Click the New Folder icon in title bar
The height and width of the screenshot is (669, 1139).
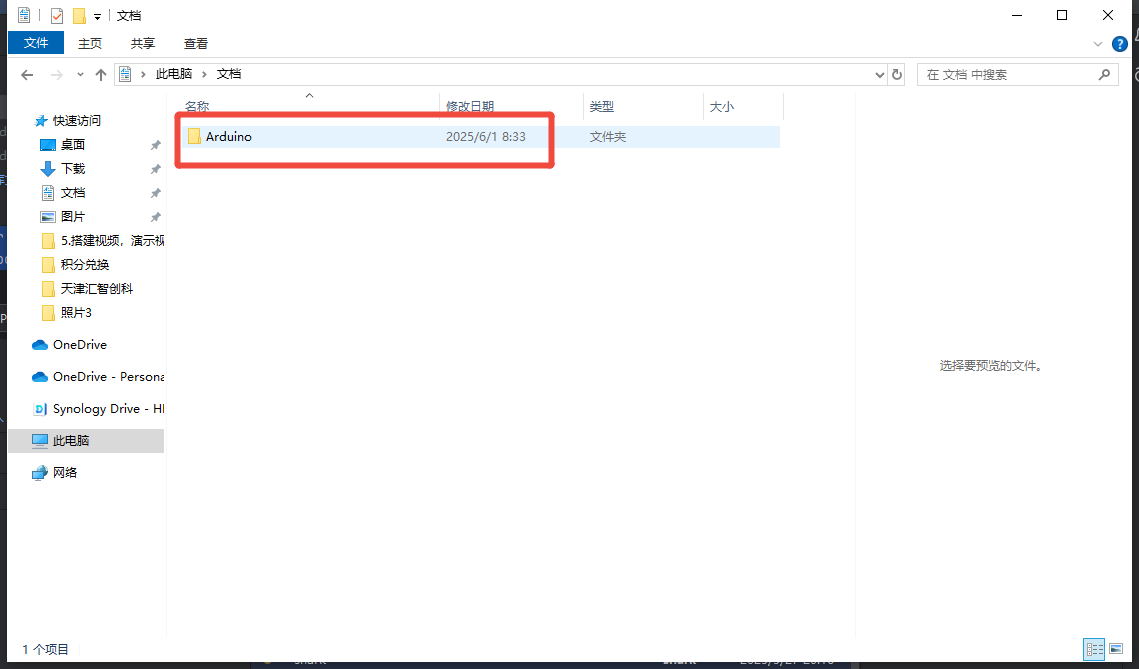[79, 16]
